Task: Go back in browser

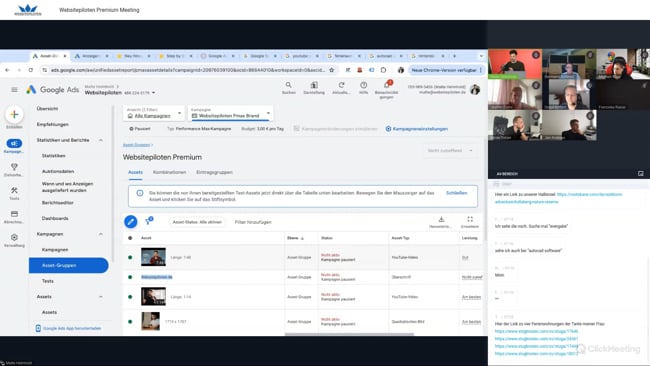Action: click(7, 70)
